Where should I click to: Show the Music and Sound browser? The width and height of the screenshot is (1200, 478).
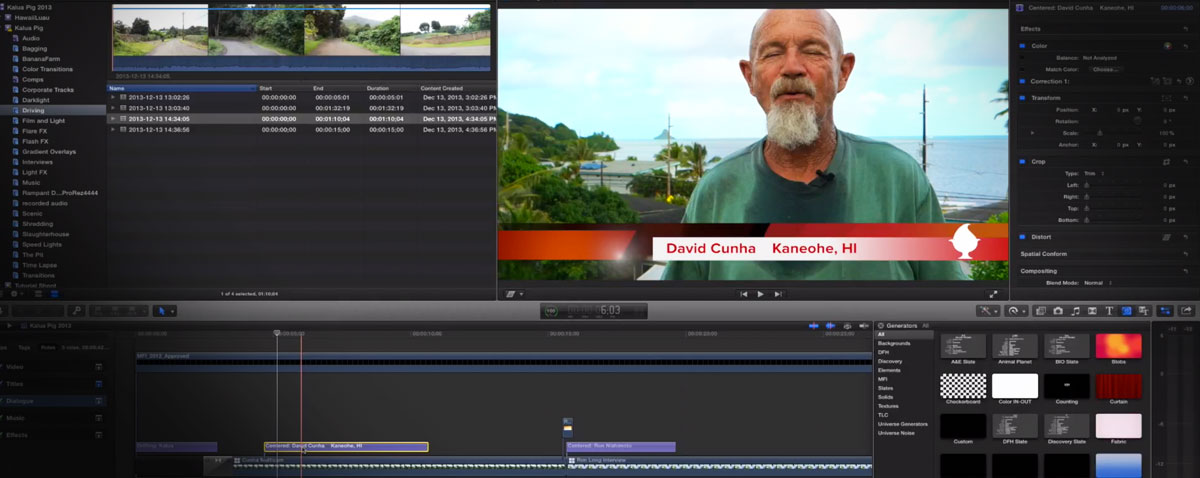point(1075,311)
